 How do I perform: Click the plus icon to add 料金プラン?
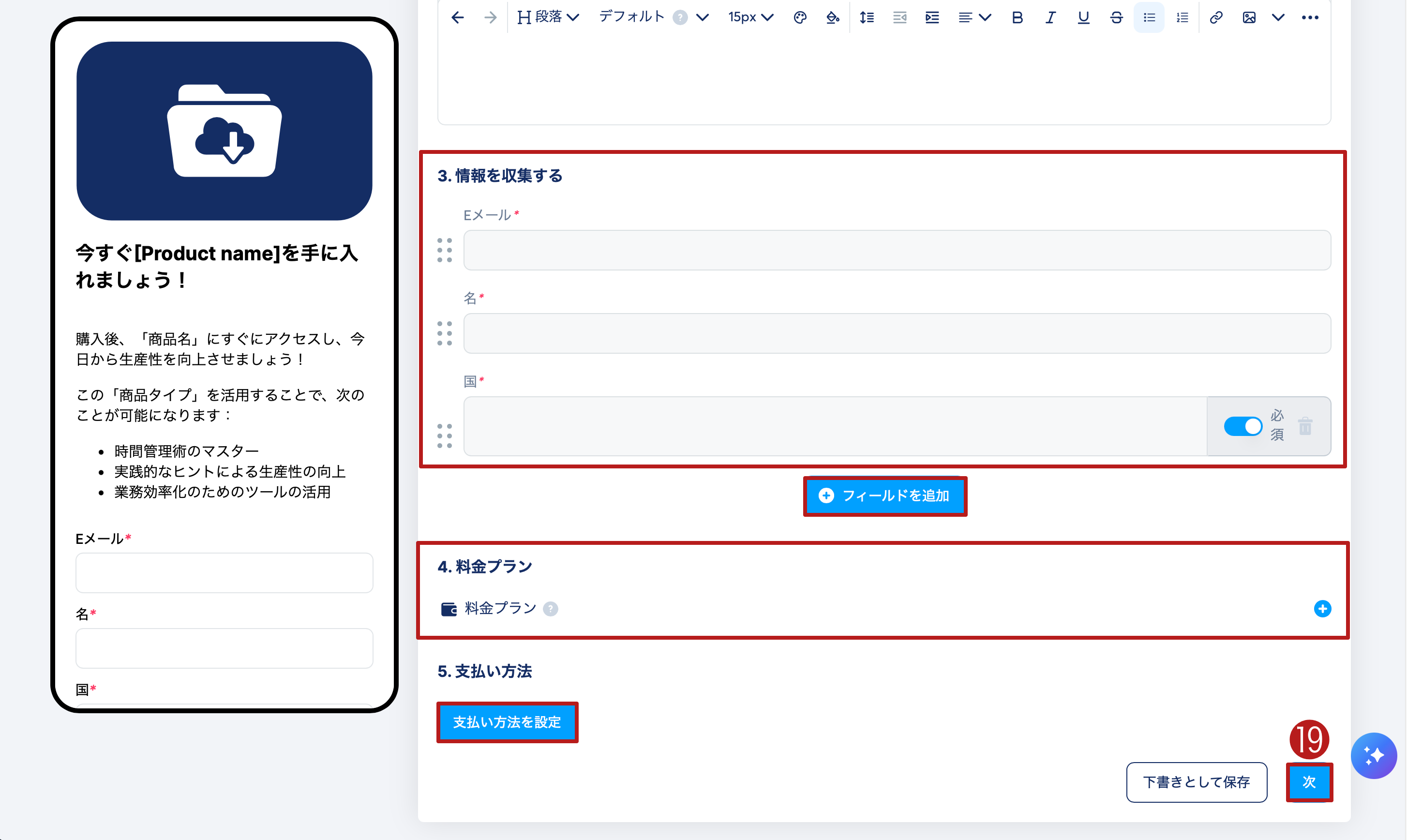(1322, 609)
